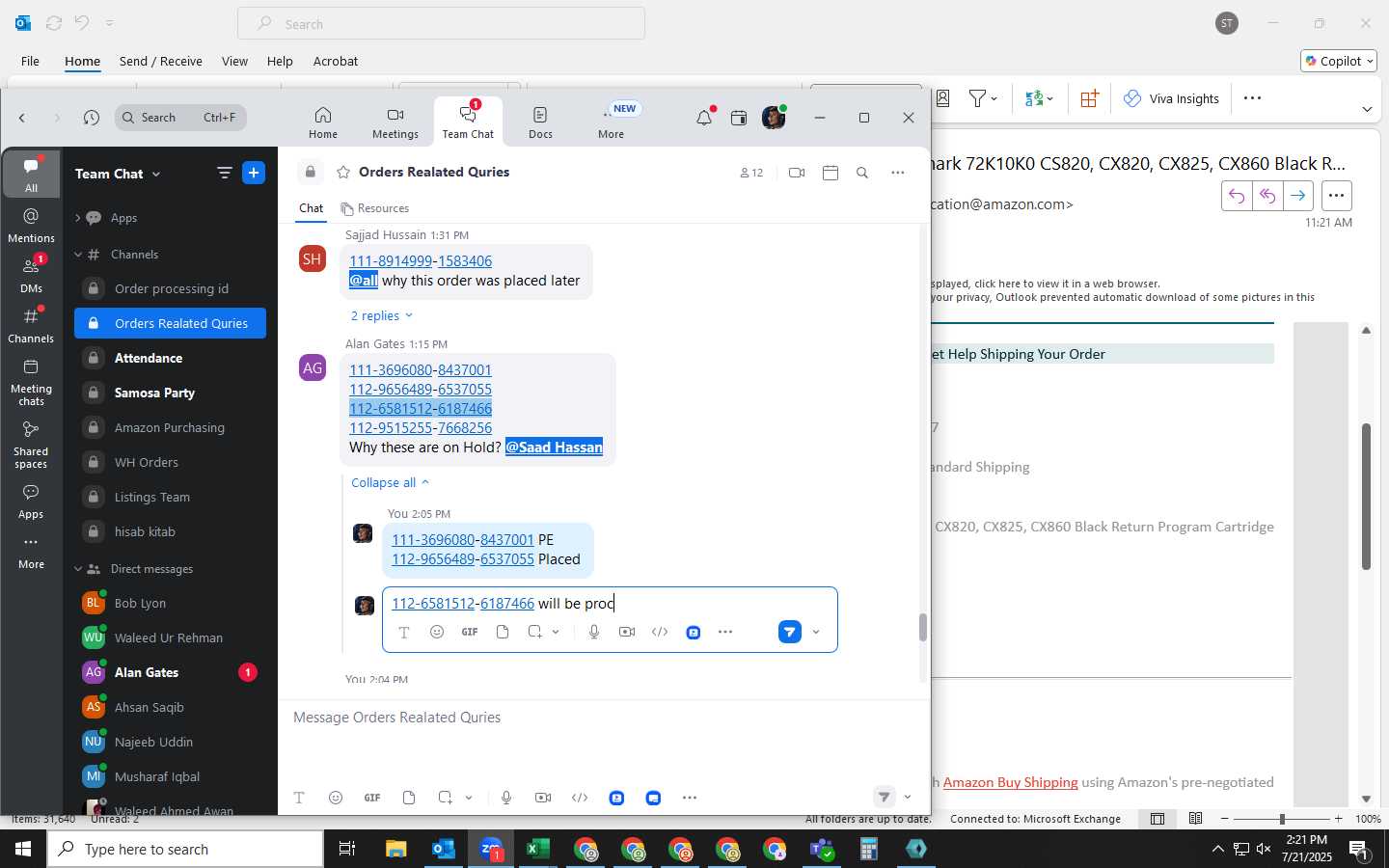Adjust the Outlook zoom slider
Screen dimensions: 1389x868
(x=1282, y=819)
